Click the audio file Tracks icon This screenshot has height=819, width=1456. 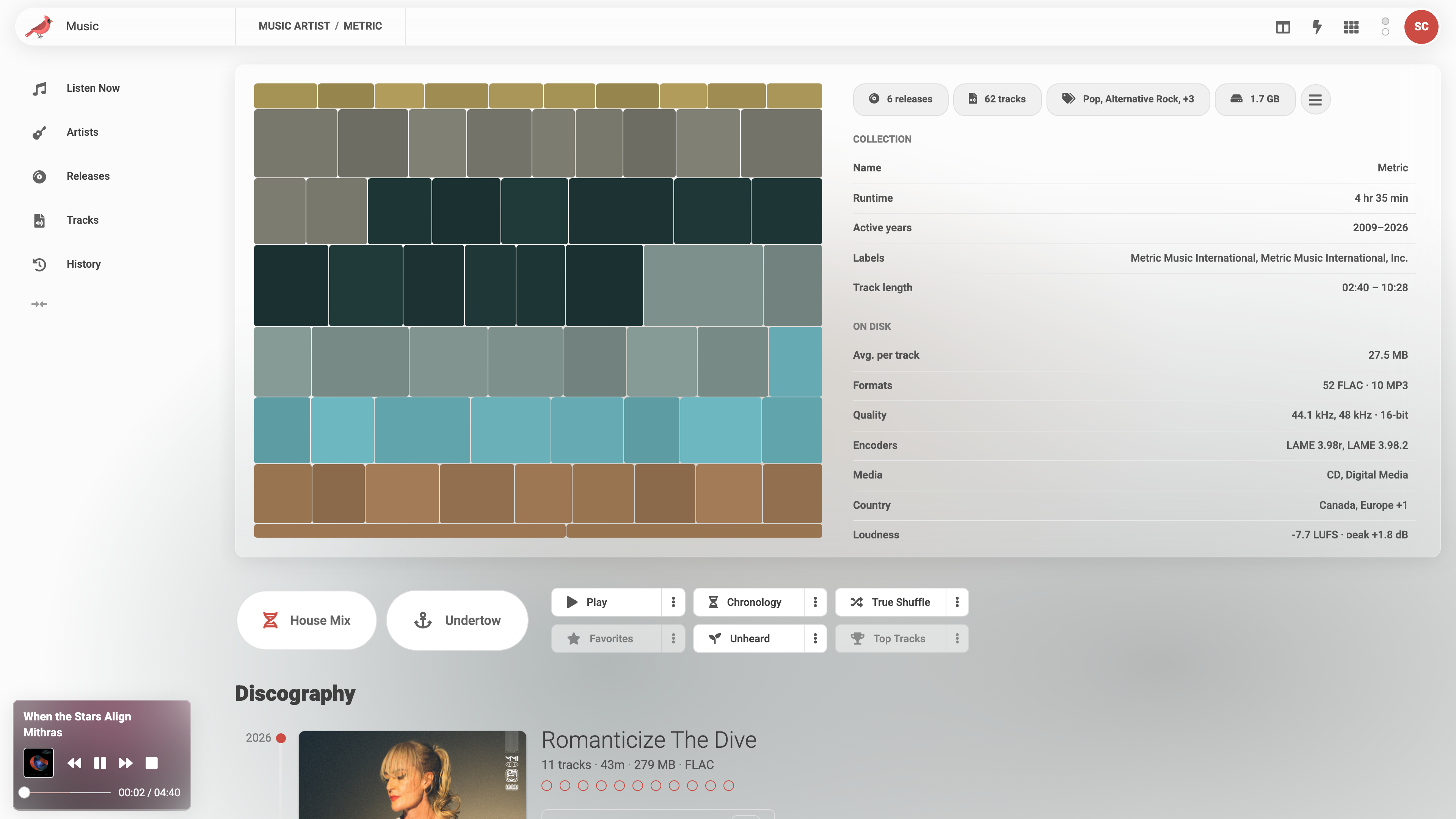pos(39,220)
